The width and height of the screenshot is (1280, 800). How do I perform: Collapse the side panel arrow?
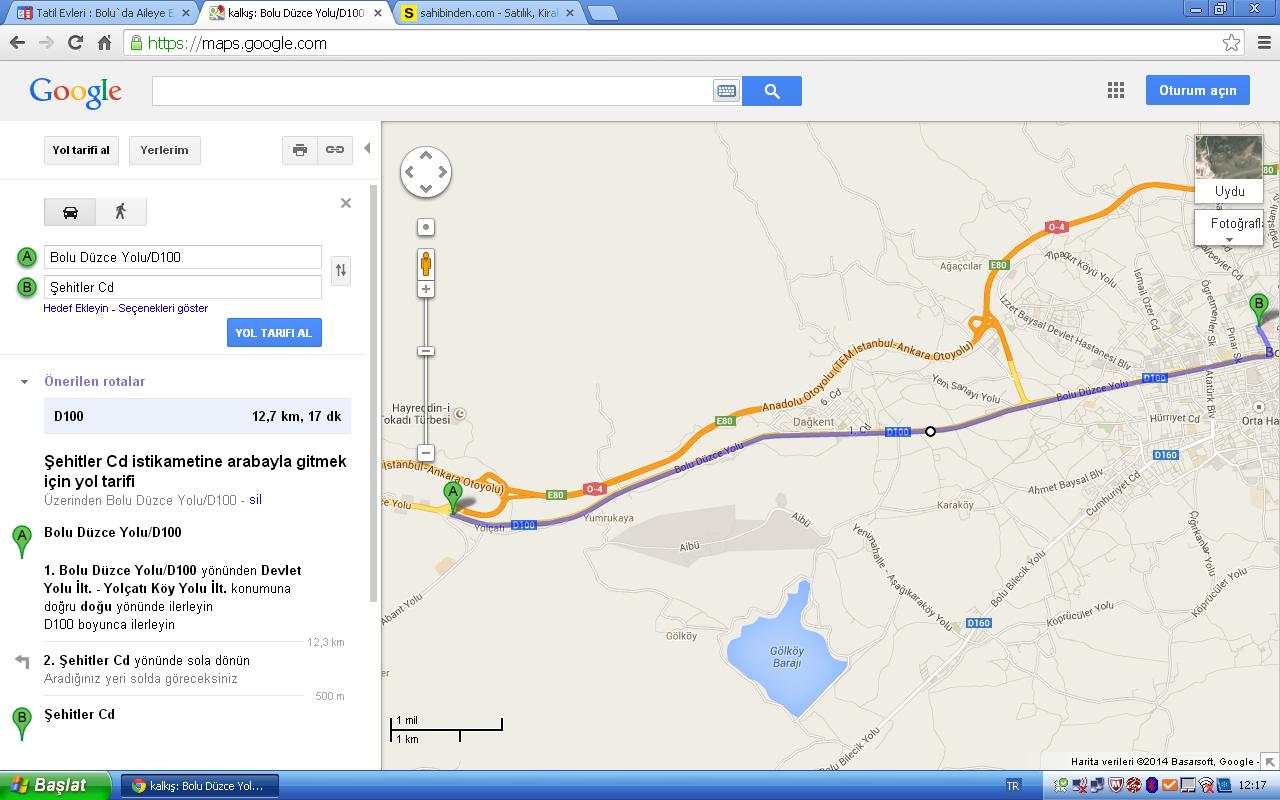(x=367, y=148)
